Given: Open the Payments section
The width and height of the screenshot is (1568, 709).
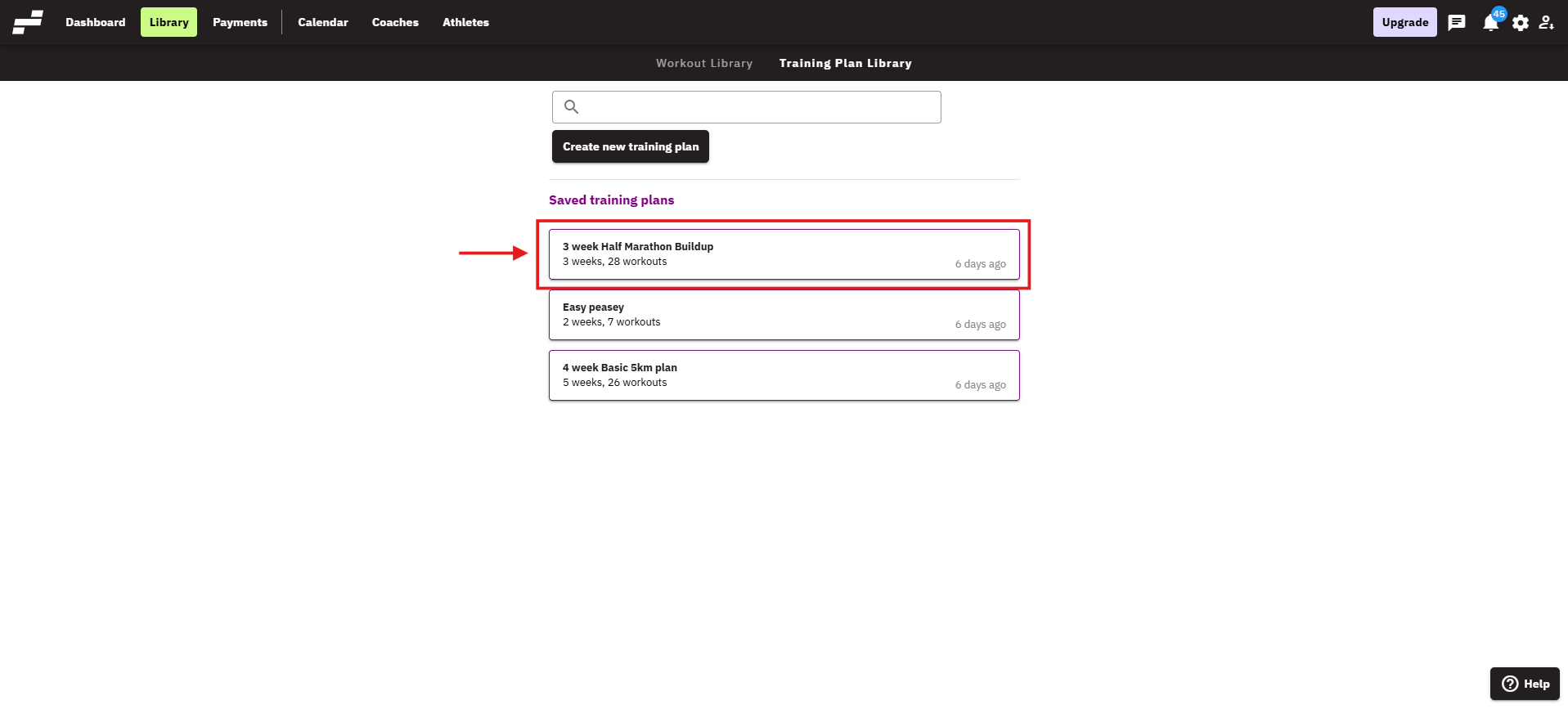Looking at the screenshot, I should [240, 22].
